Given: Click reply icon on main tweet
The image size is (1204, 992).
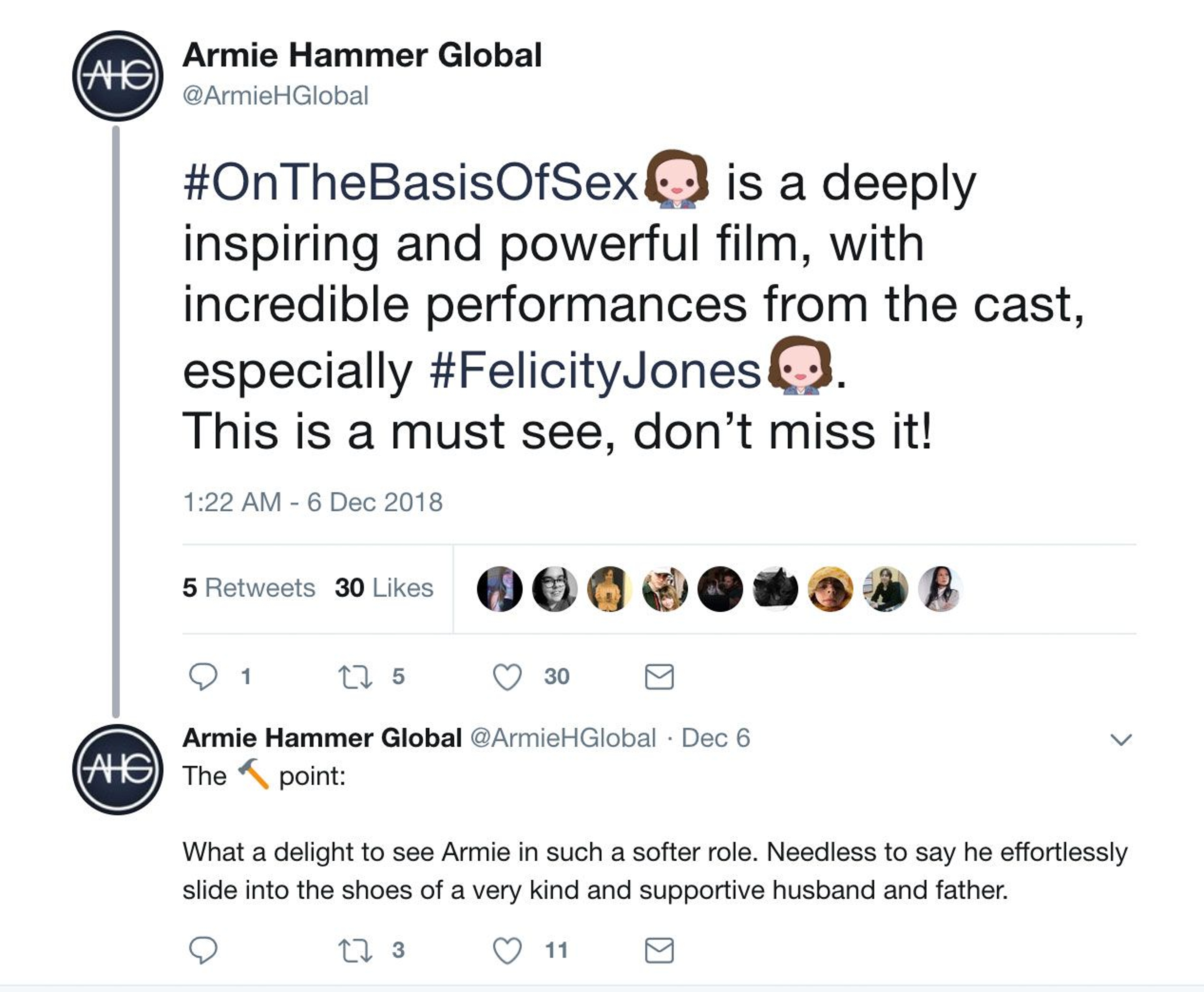Looking at the screenshot, I should (203, 677).
